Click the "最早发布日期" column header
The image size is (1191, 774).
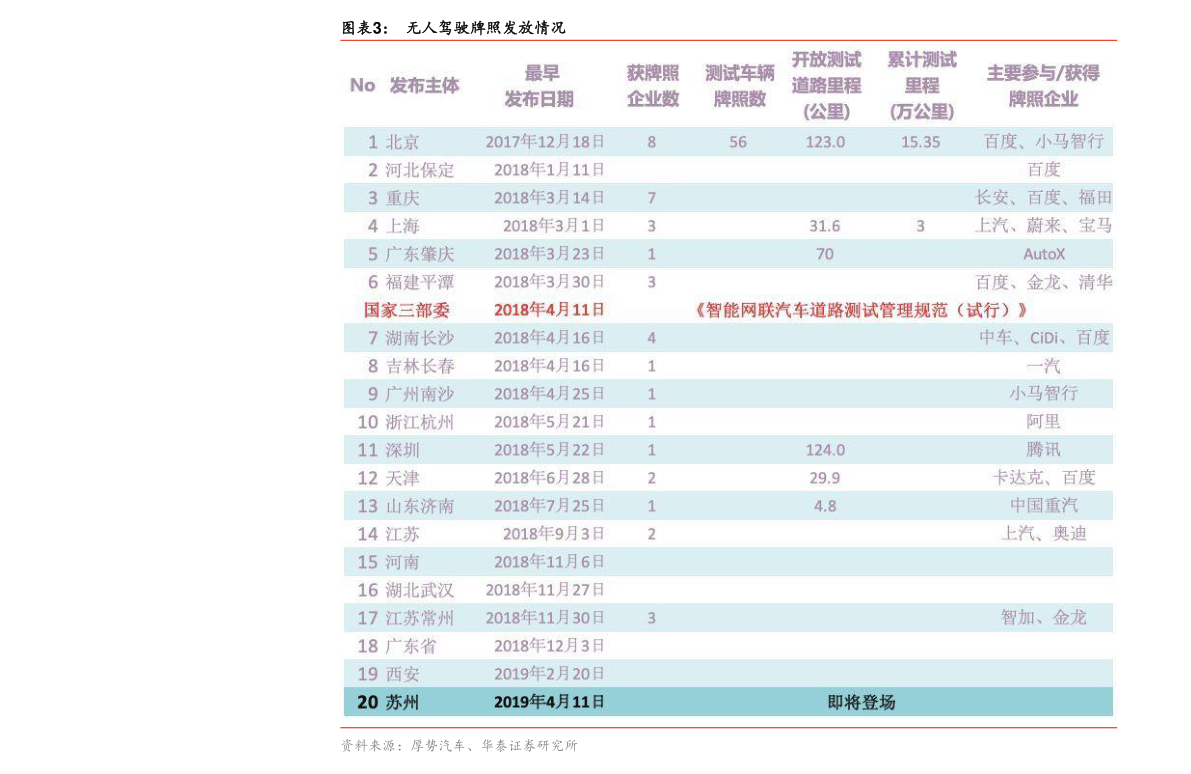[x=539, y=86]
